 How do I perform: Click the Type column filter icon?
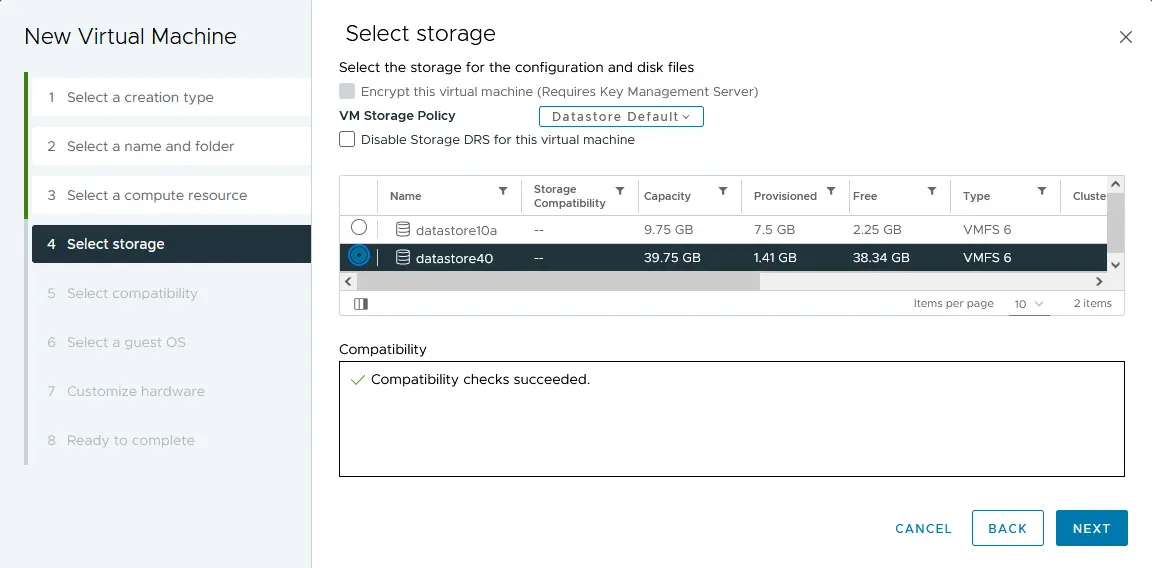(x=1042, y=191)
